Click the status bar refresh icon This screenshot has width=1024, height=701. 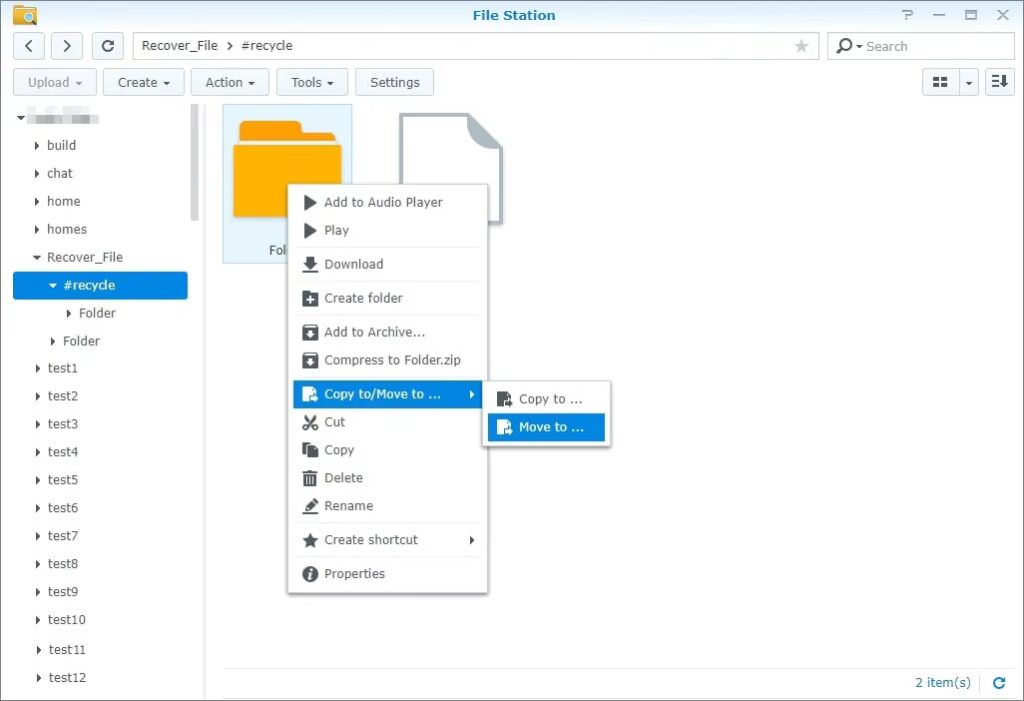tap(998, 683)
